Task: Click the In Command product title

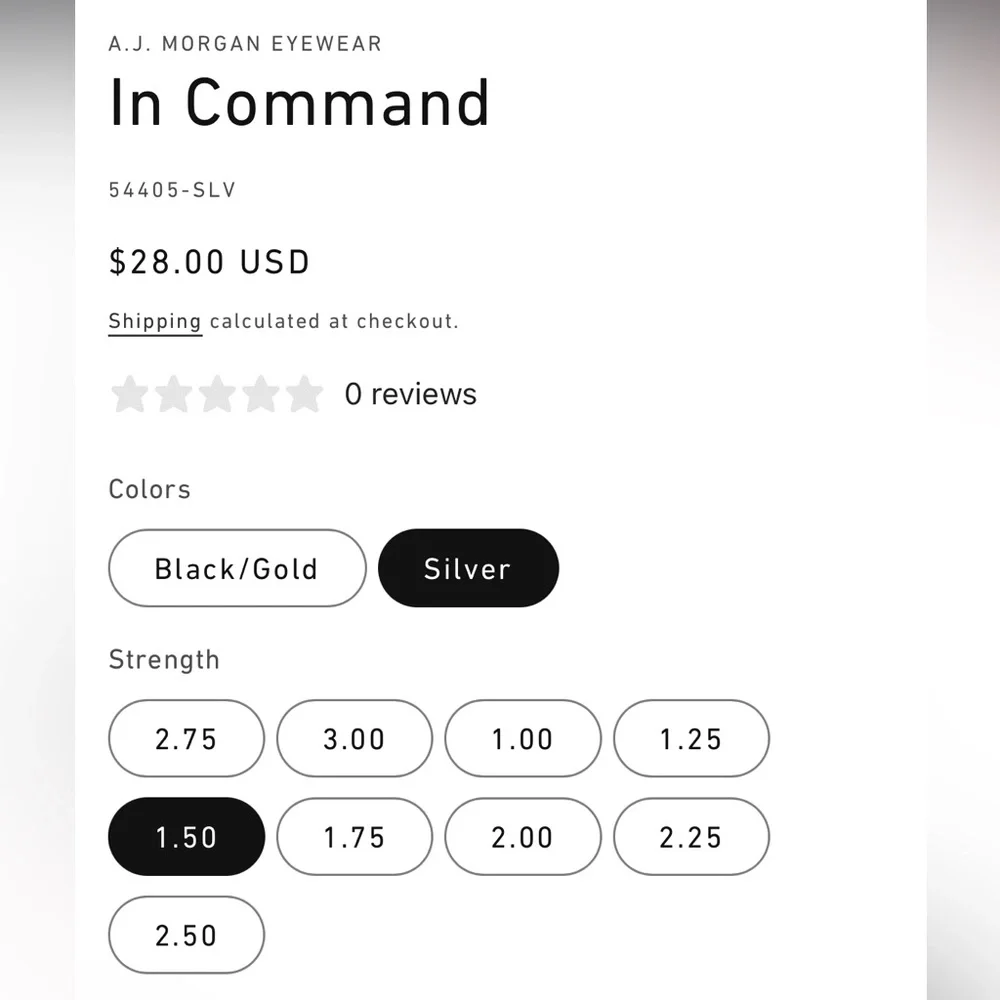Action: coord(299,102)
